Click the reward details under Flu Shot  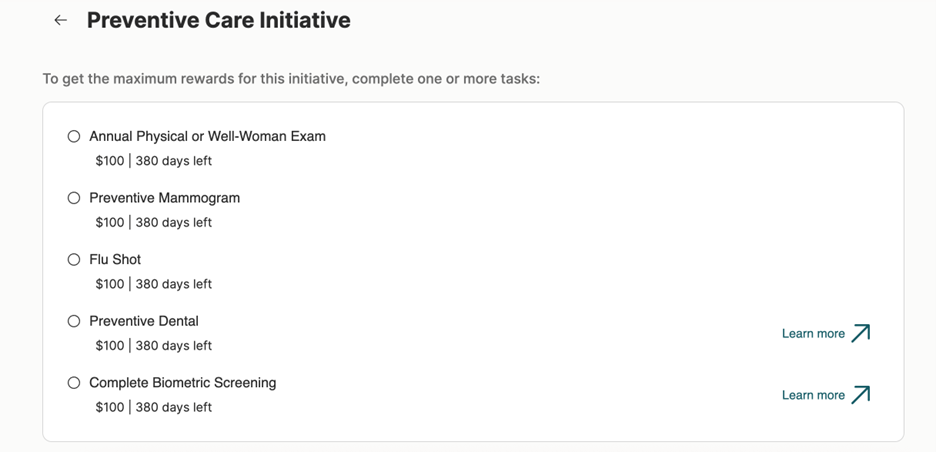[153, 284]
